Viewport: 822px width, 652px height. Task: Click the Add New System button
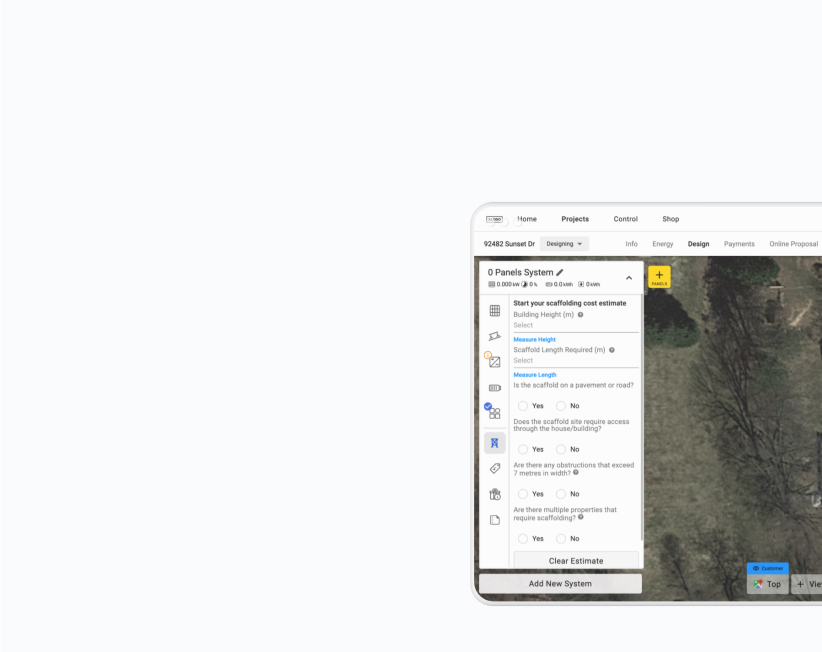(560, 583)
